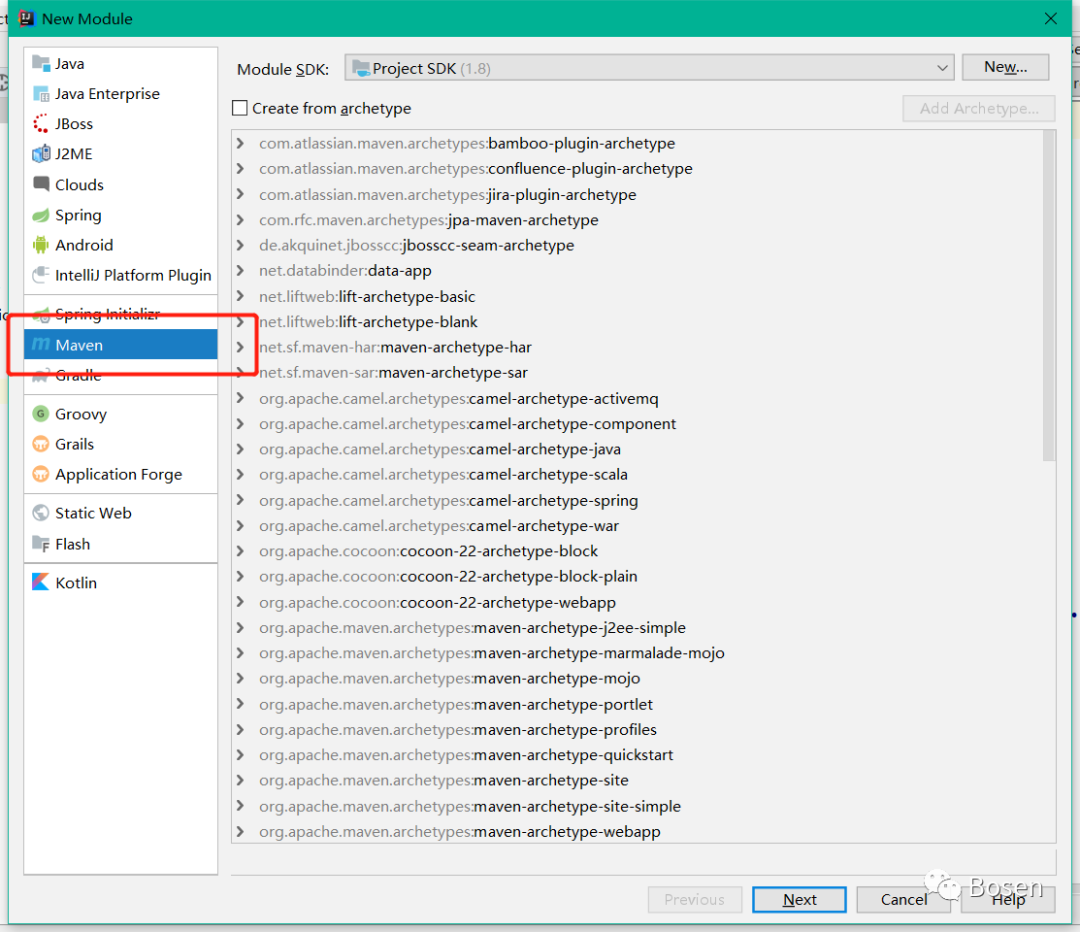This screenshot has width=1080, height=932.
Task: Pick the J2ME module icon
Action: (41, 154)
